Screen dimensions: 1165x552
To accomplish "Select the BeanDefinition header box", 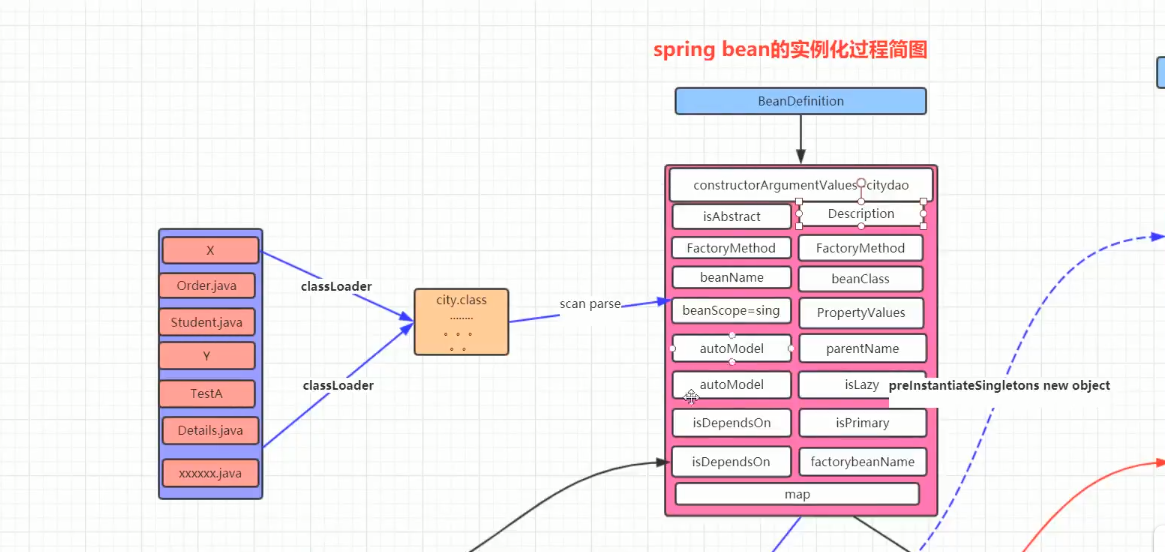I will pyautogui.click(x=800, y=101).
